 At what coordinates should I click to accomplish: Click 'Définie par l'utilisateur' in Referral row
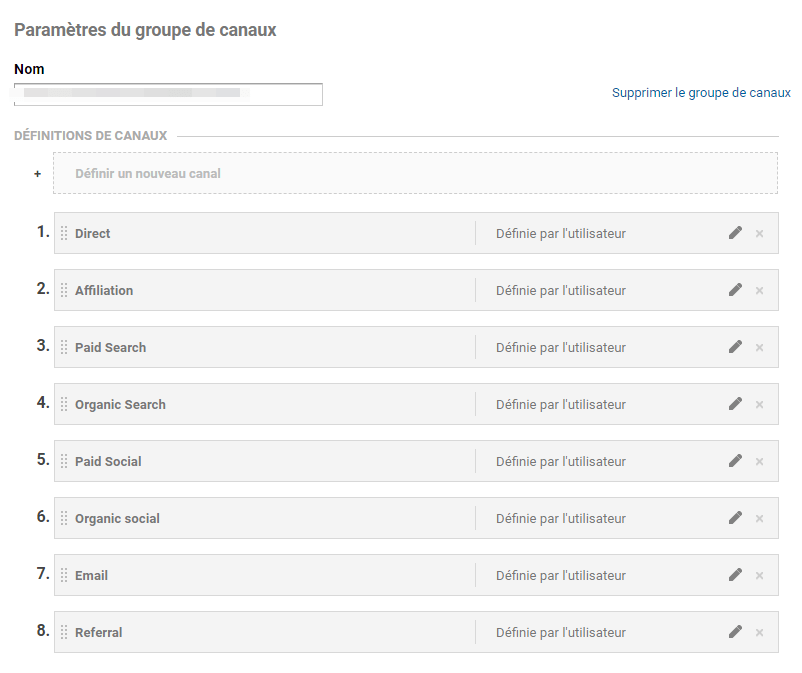(x=561, y=632)
